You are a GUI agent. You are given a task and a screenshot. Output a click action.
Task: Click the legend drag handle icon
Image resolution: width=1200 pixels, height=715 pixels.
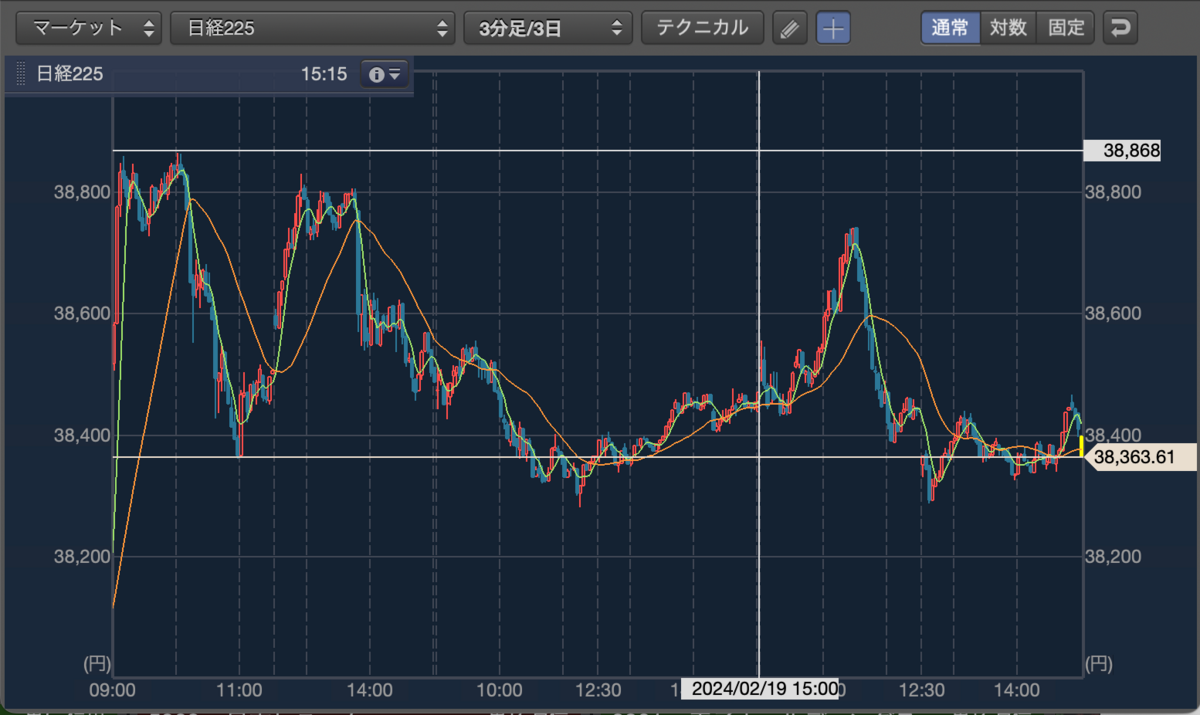point(20,74)
